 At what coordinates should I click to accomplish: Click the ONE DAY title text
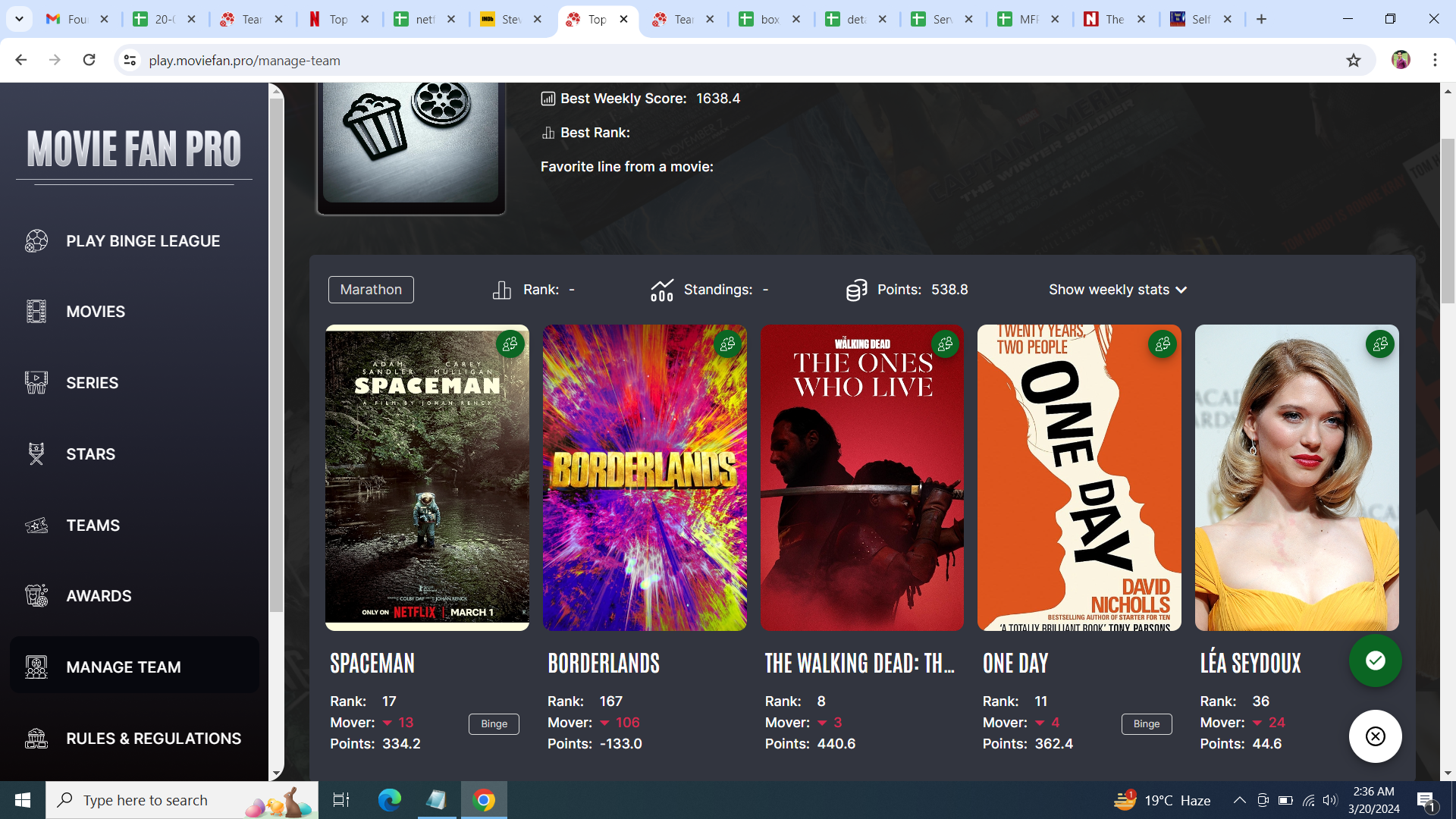pos(1015,664)
